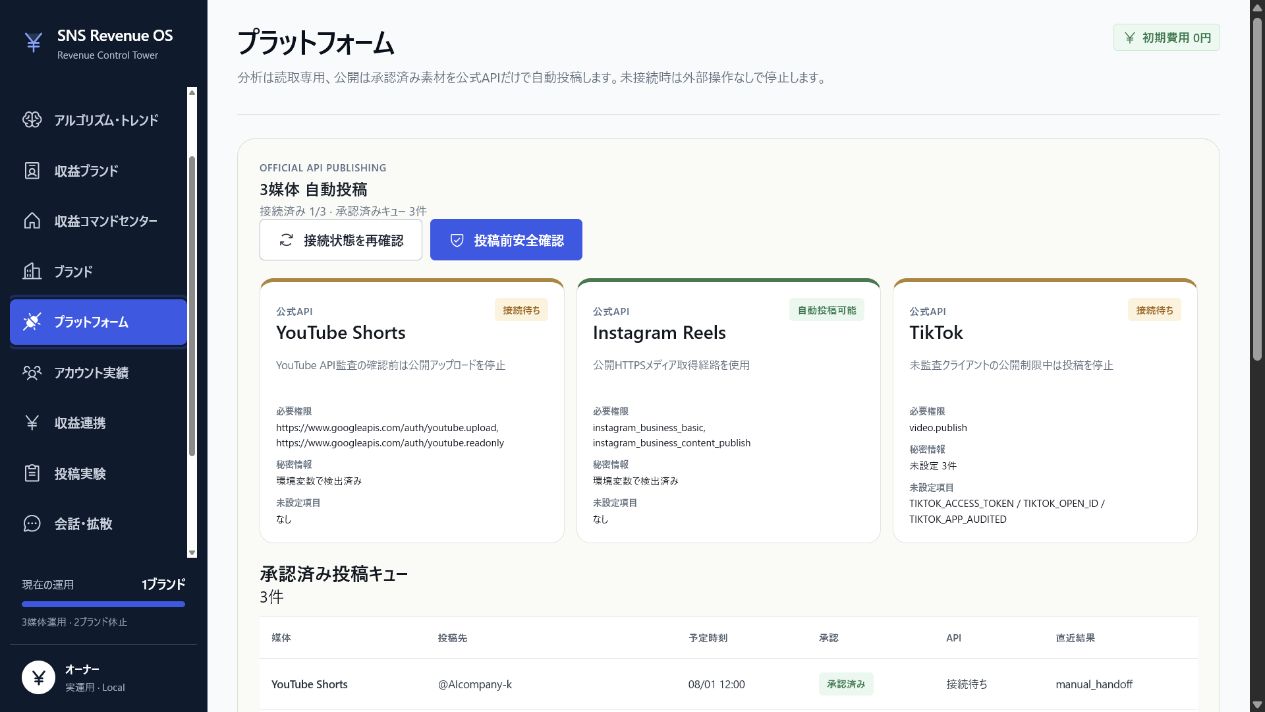This screenshot has width=1265, height=712.
Task: Click 接続状態を再確認 button
Action: tap(340, 240)
